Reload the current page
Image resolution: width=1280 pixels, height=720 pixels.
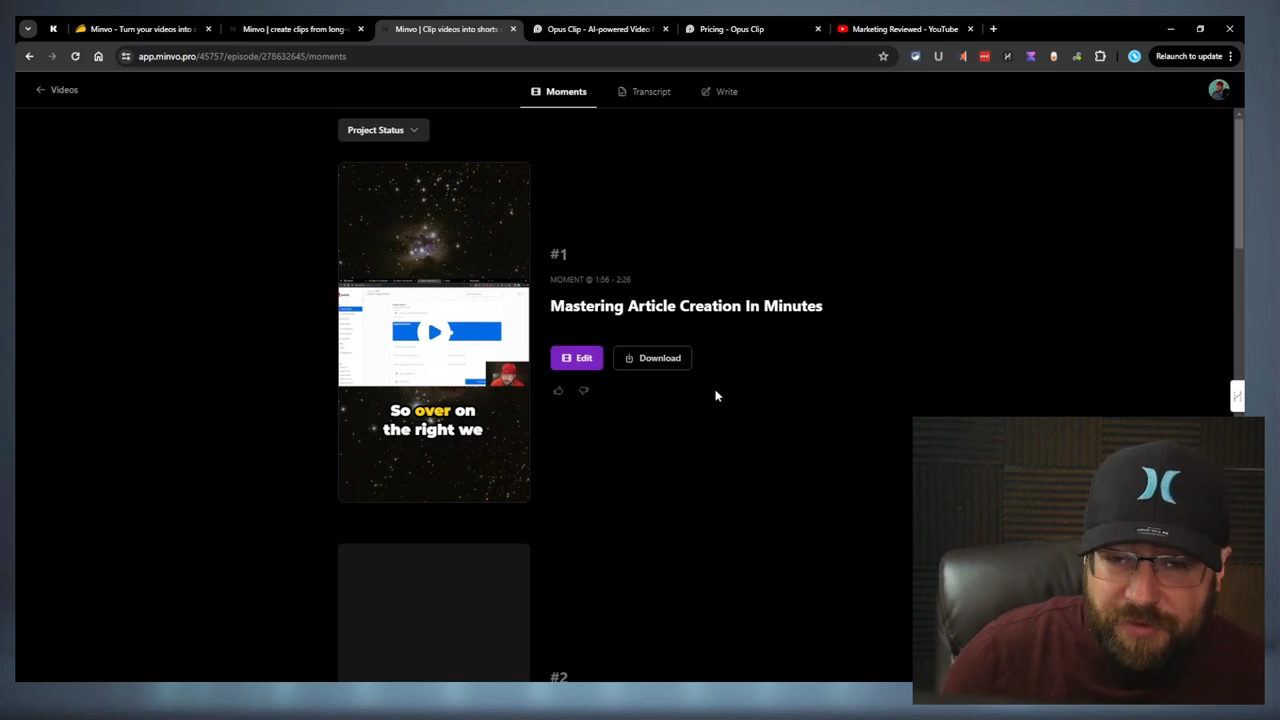coord(75,56)
